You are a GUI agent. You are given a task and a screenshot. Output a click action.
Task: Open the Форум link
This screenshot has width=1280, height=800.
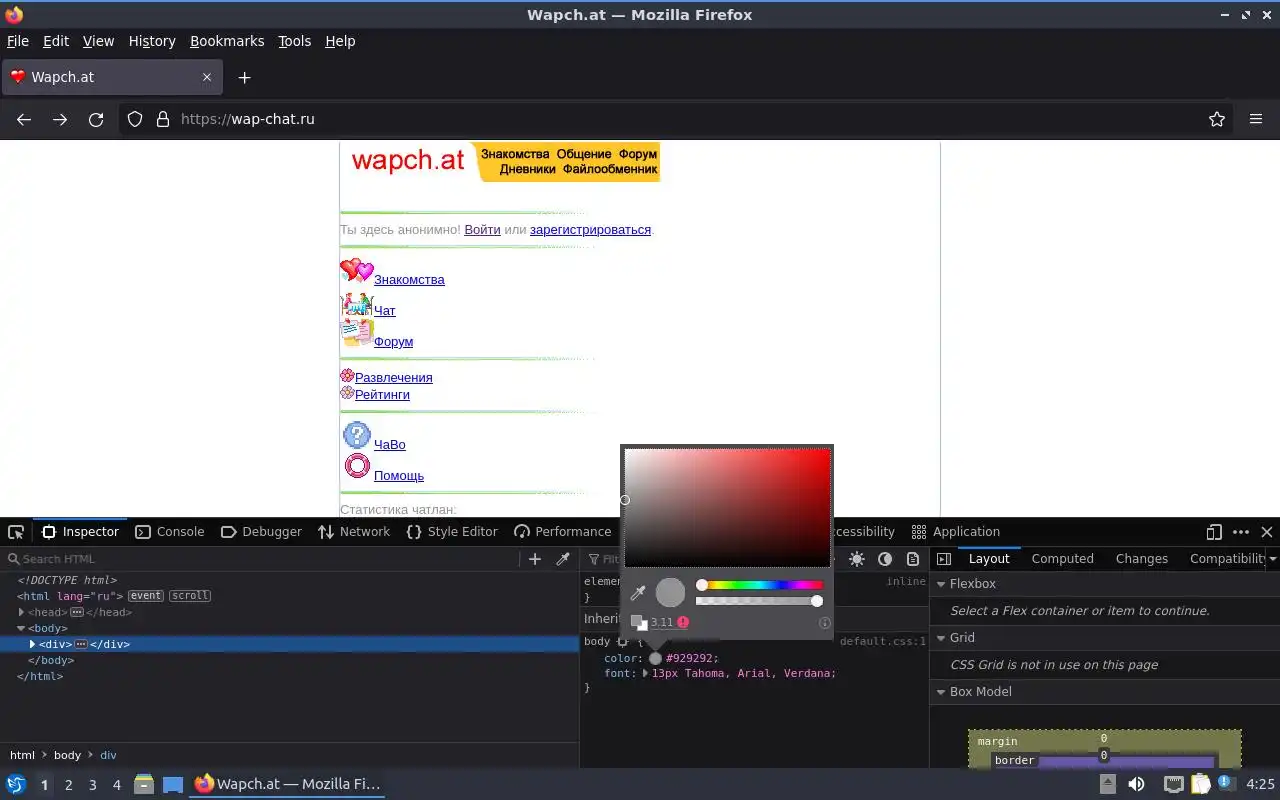tap(393, 342)
